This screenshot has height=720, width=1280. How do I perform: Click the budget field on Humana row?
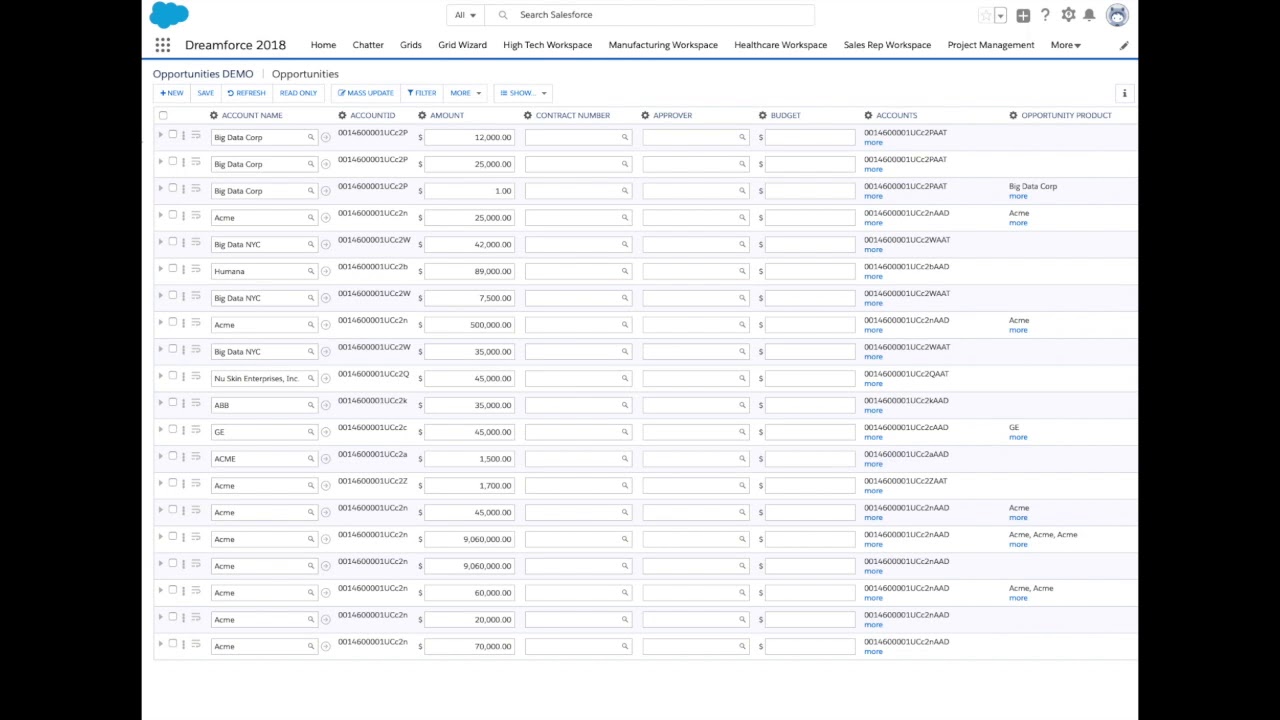pyautogui.click(x=810, y=271)
